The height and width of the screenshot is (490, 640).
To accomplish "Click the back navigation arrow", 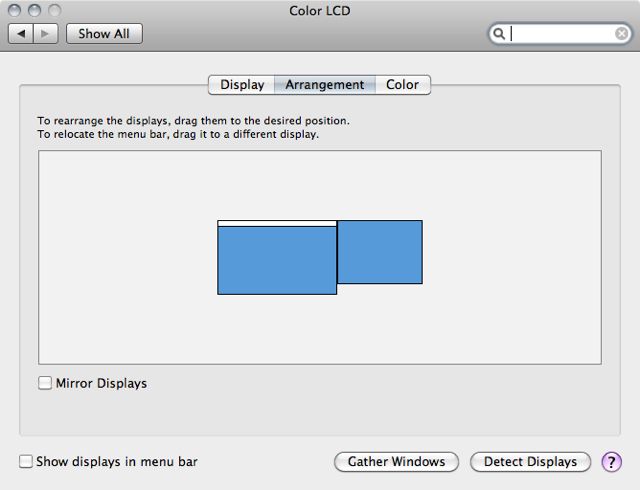I will click(x=21, y=33).
